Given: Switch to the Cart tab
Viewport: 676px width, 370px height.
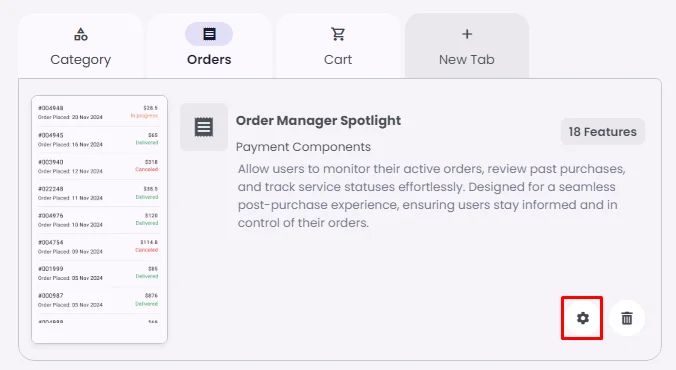Looking at the screenshot, I should [338, 46].
